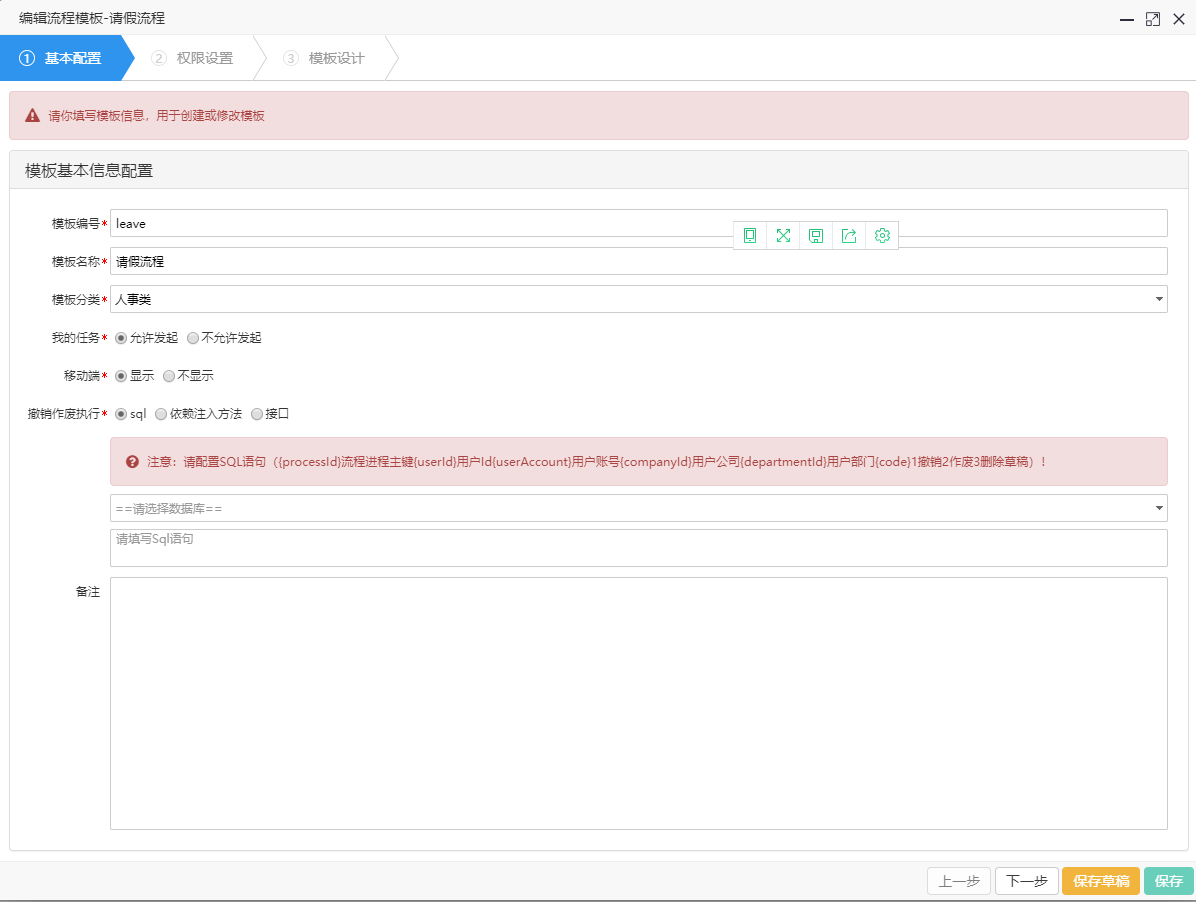Select the 依赖注入方法 radio option

[x=161, y=414]
